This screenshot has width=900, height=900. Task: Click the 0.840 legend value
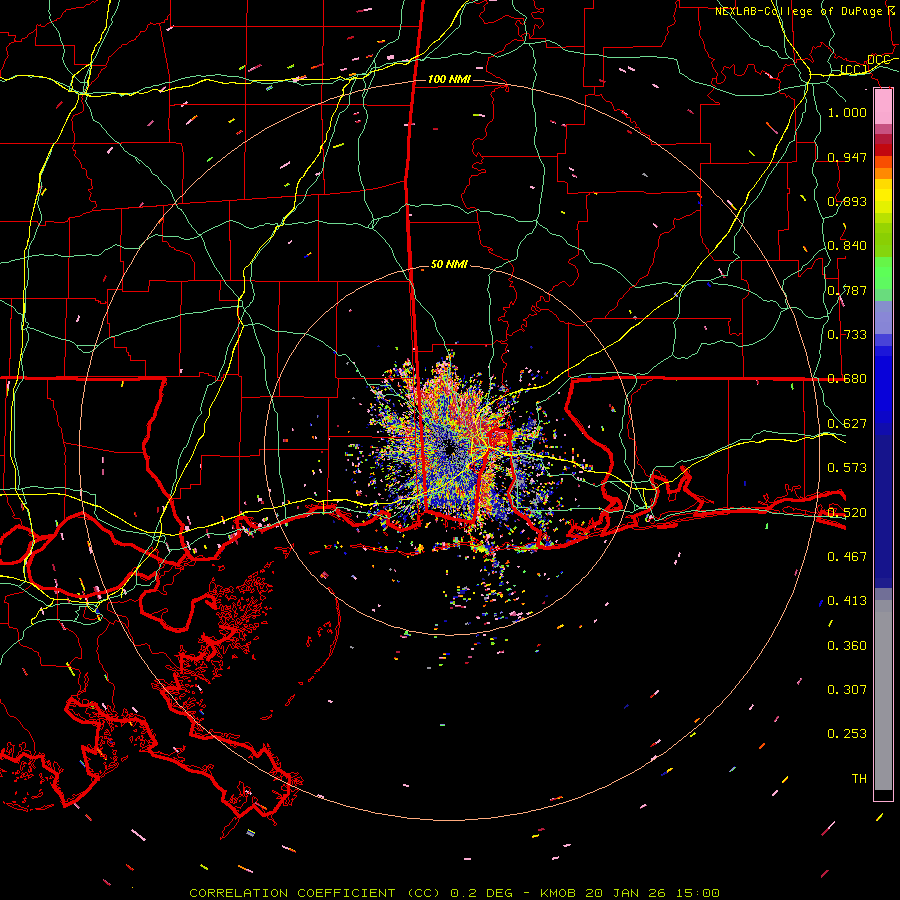pyautogui.click(x=847, y=245)
